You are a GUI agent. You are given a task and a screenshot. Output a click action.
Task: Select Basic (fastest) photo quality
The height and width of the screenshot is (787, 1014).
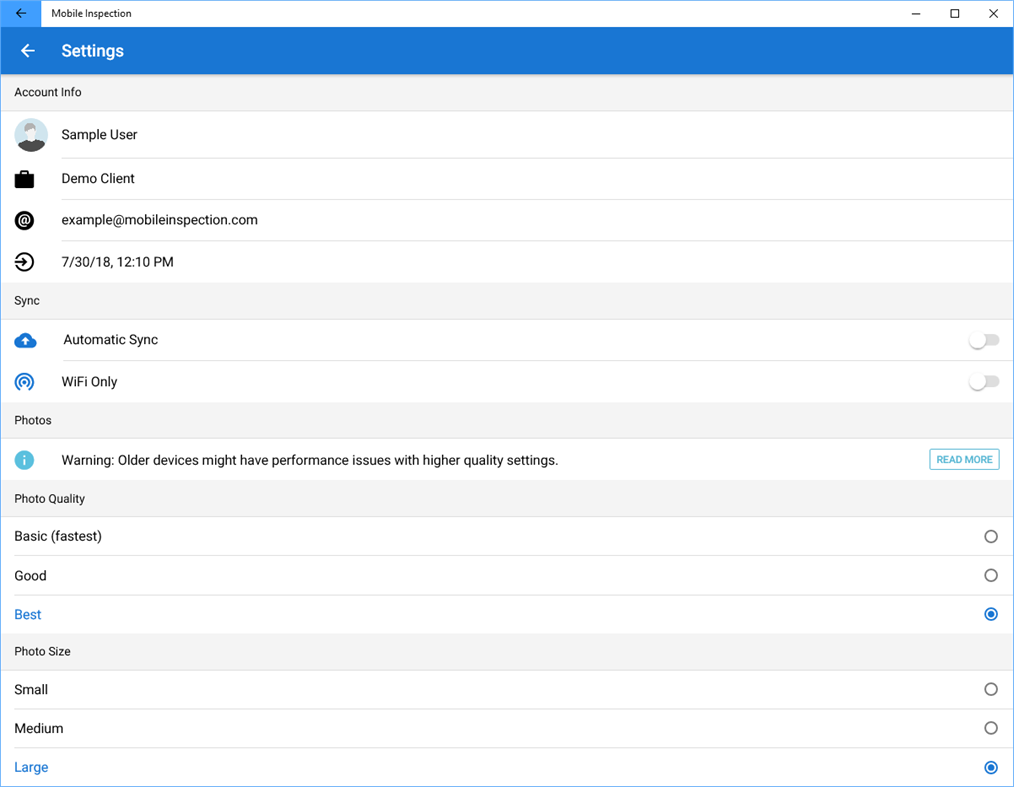(991, 536)
